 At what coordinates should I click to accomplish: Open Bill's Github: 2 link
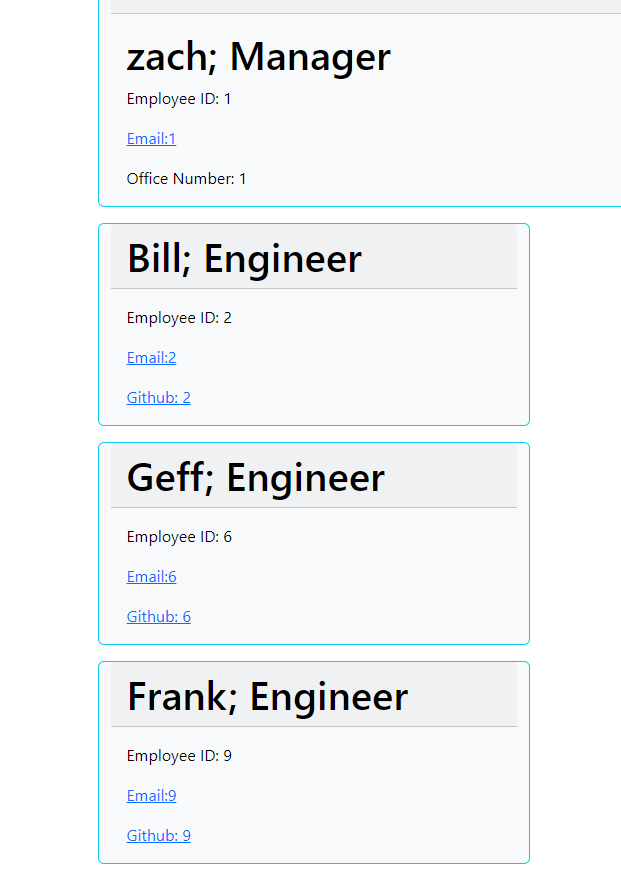[x=158, y=397]
